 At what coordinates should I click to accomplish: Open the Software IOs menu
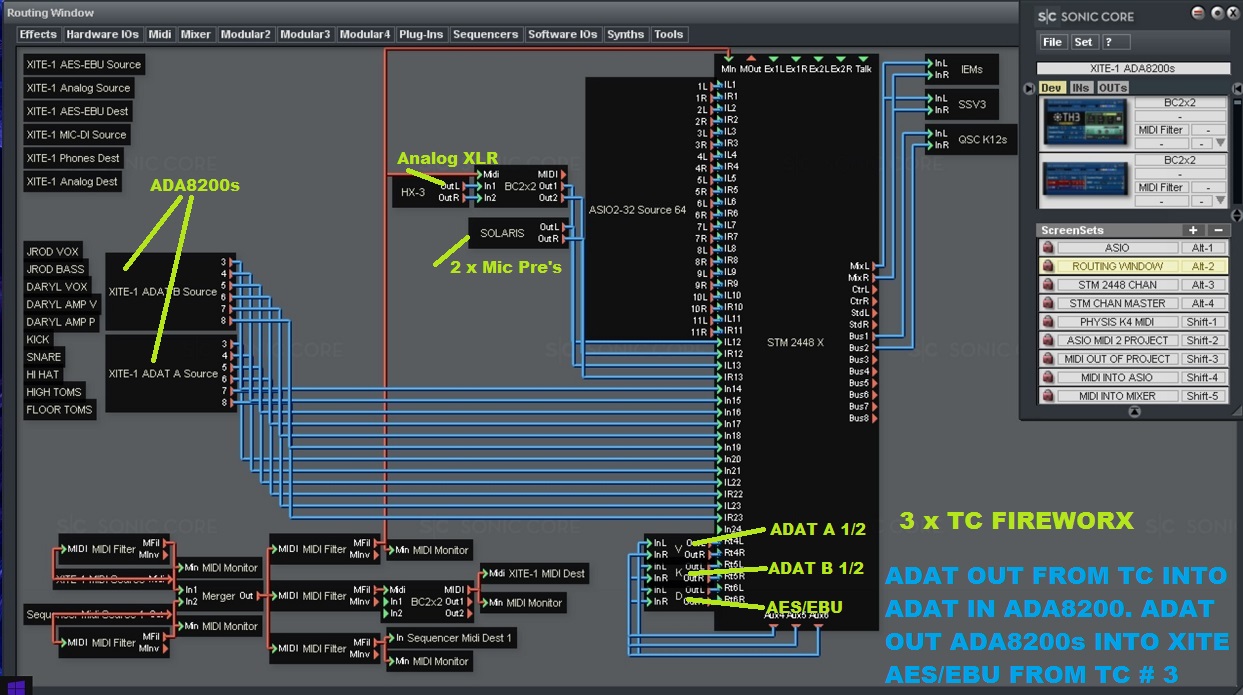[x=563, y=34]
